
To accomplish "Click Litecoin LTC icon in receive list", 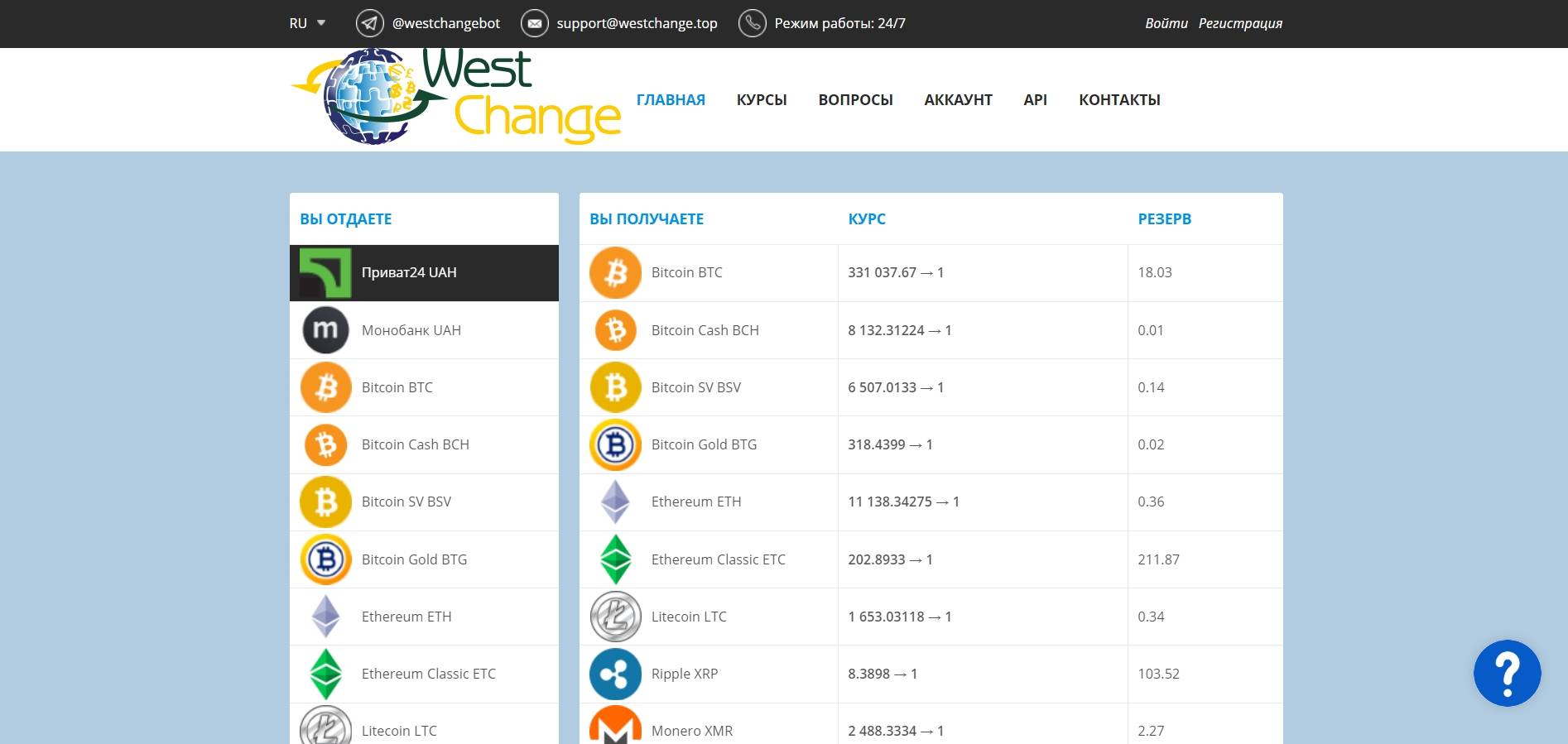I will point(615,617).
